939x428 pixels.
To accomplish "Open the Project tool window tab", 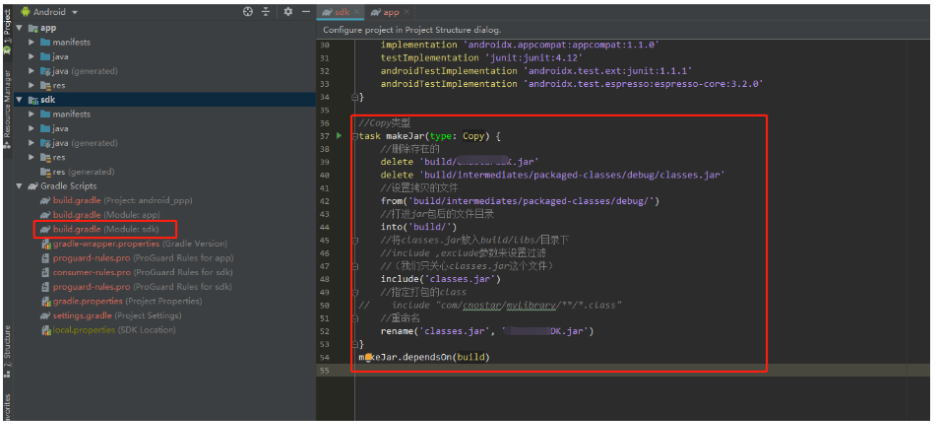I will point(7,30).
